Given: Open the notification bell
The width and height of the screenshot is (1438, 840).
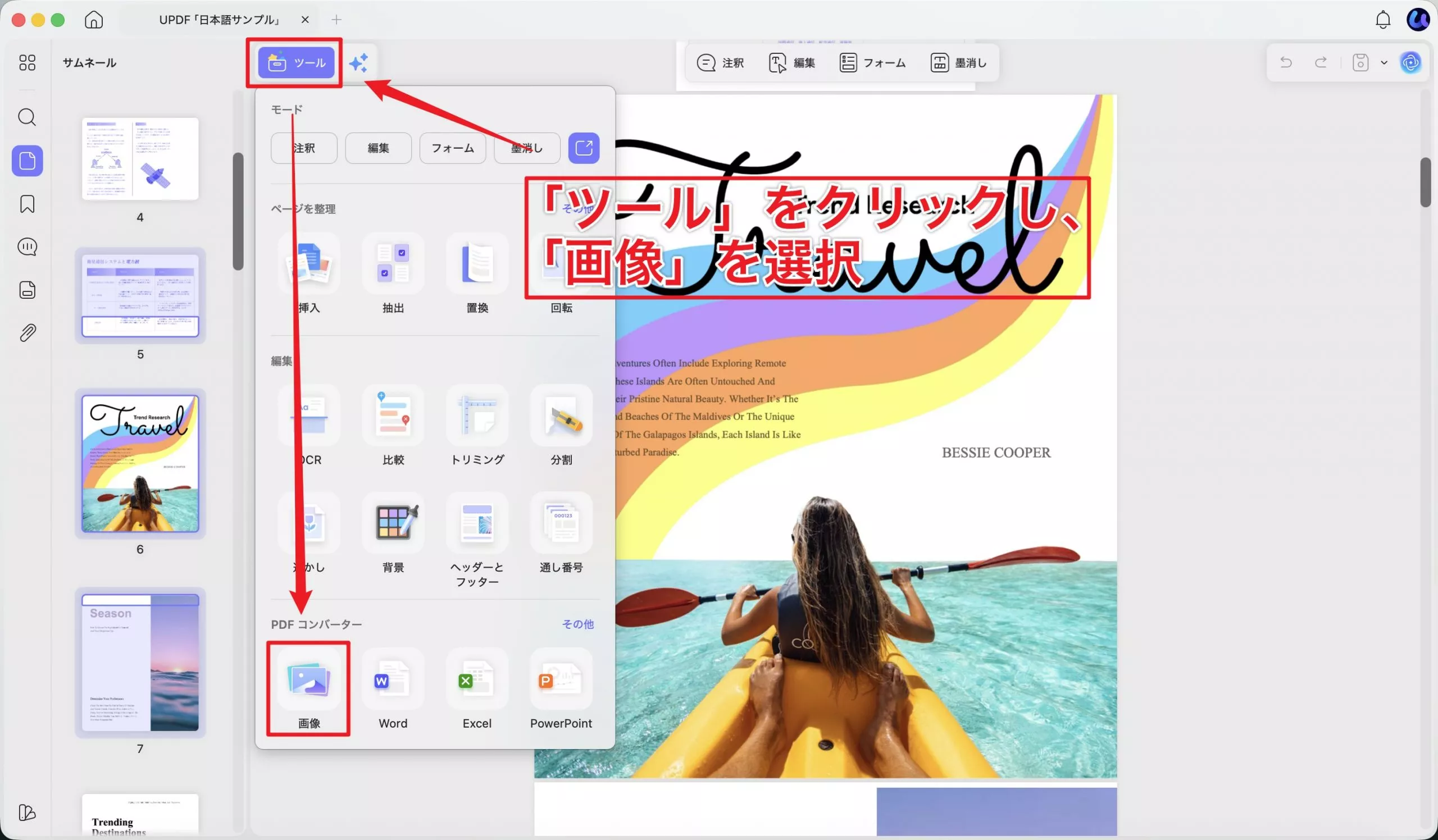Looking at the screenshot, I should point(1382,20).
